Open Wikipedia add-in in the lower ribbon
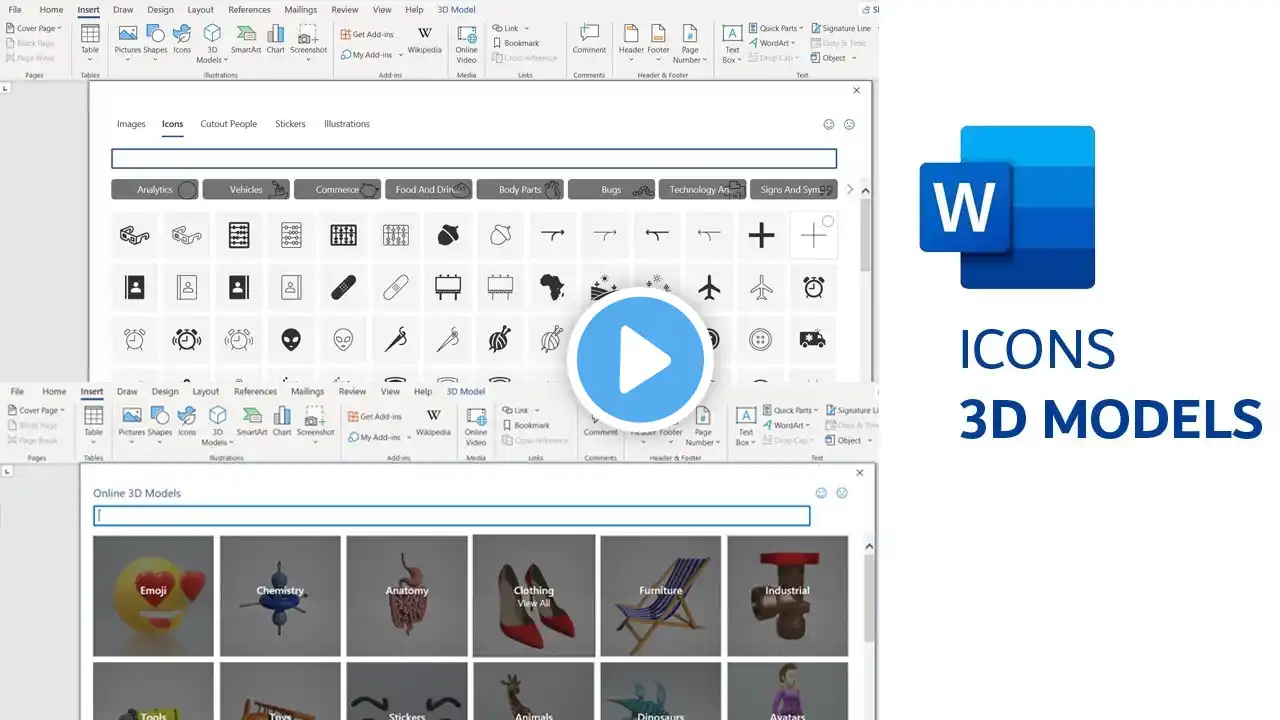Viewport: 1280px width, 720px height. 433,422
